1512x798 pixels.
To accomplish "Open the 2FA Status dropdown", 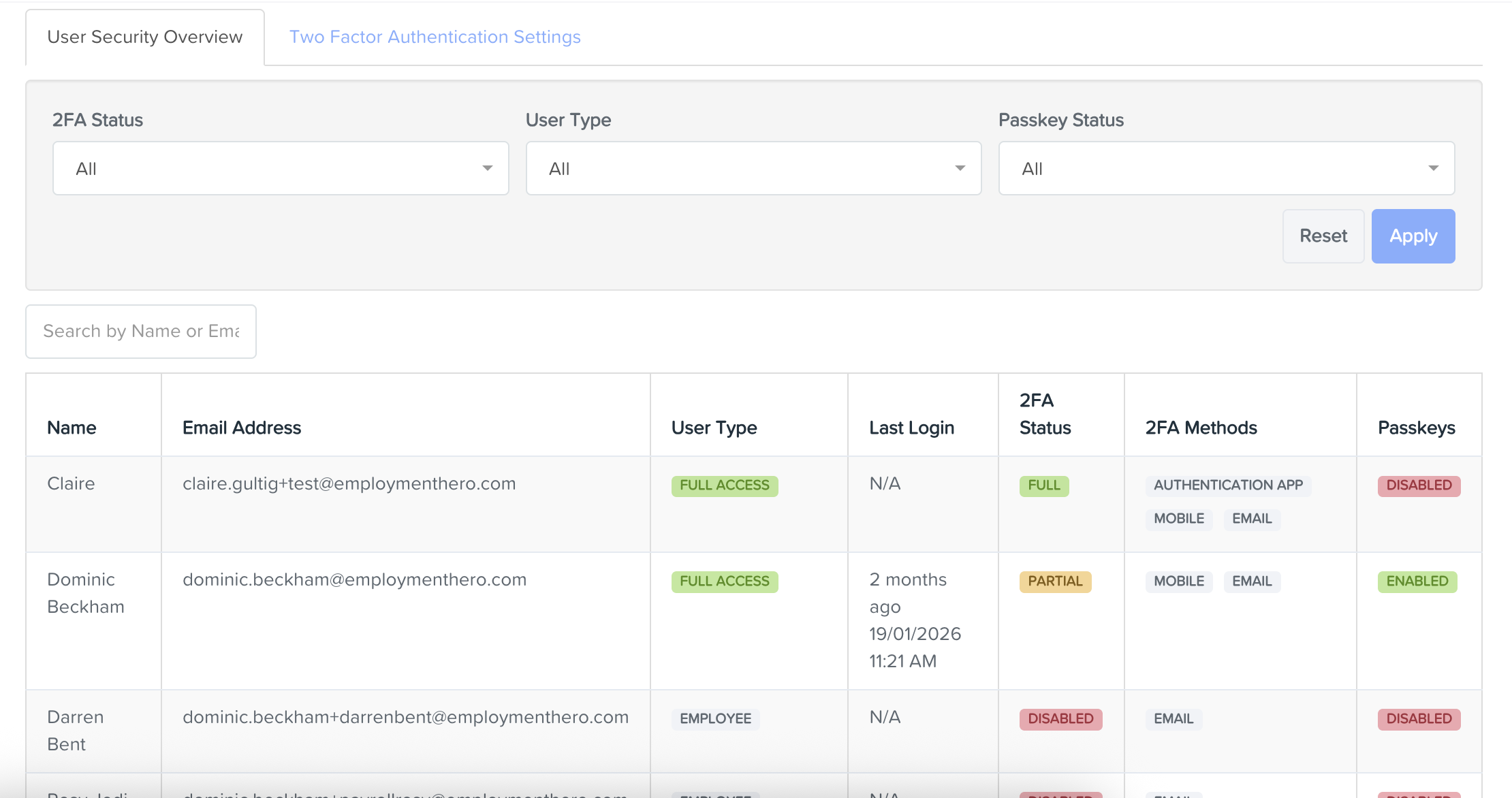I will click(281, 168).
